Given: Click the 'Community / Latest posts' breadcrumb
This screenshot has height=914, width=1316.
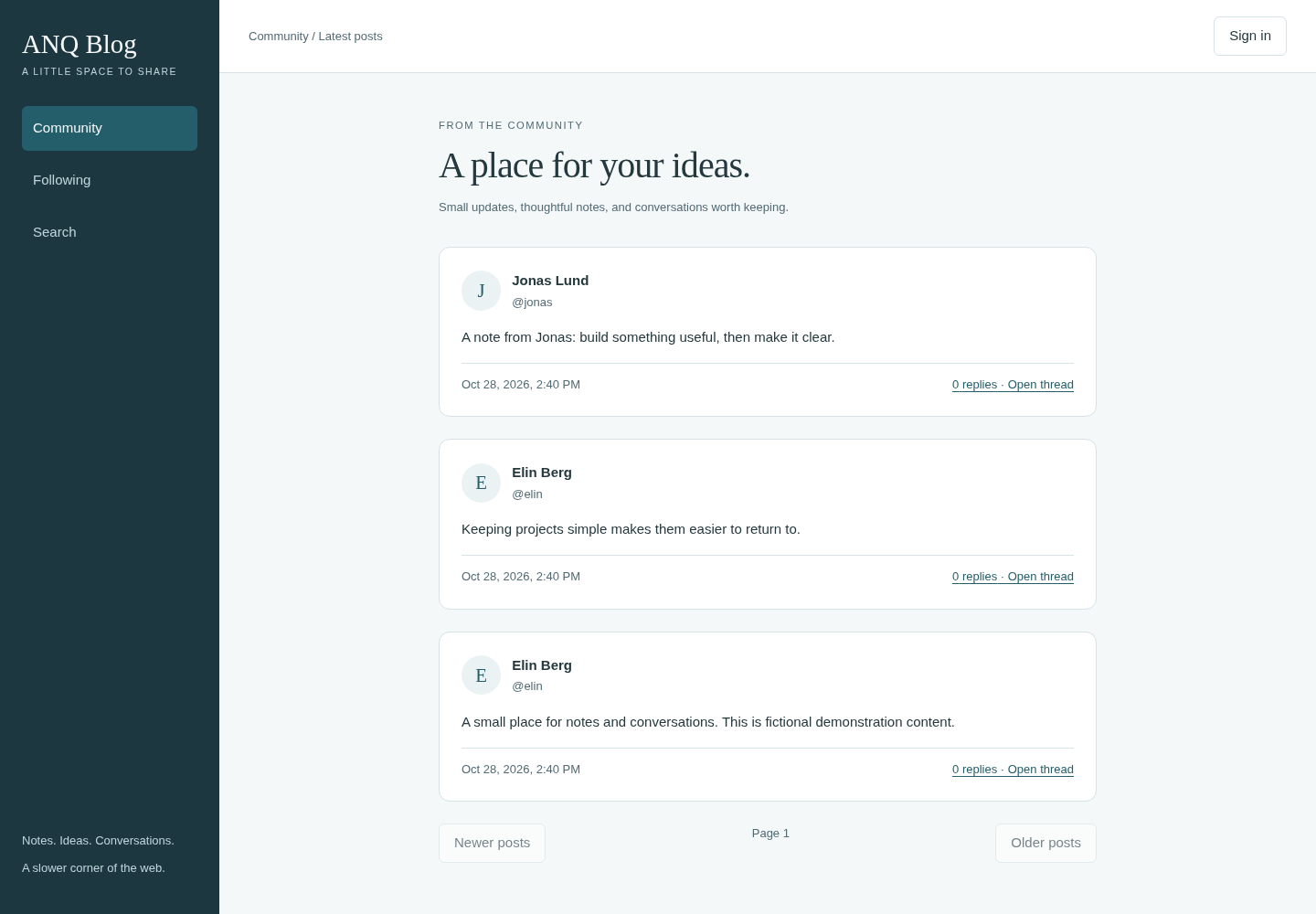Looking at the screenshot, I should [x=315, y=37].
